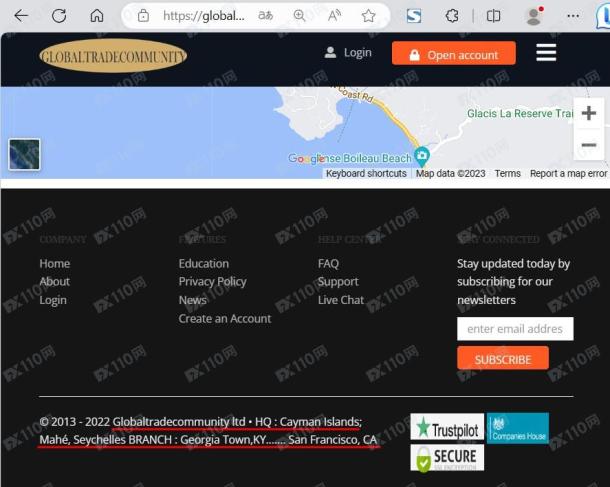Click the SUBSCRIBE button

point(503,359)
